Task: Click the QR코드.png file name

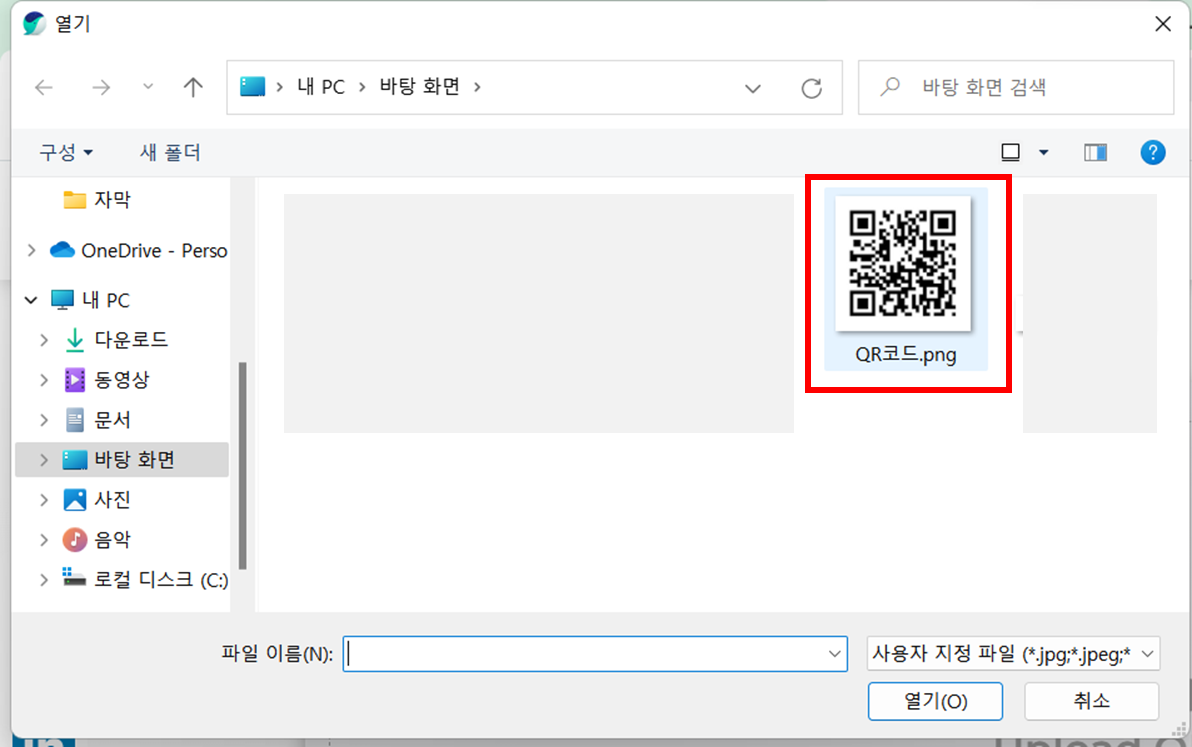Action: click(x=905, y=355)
